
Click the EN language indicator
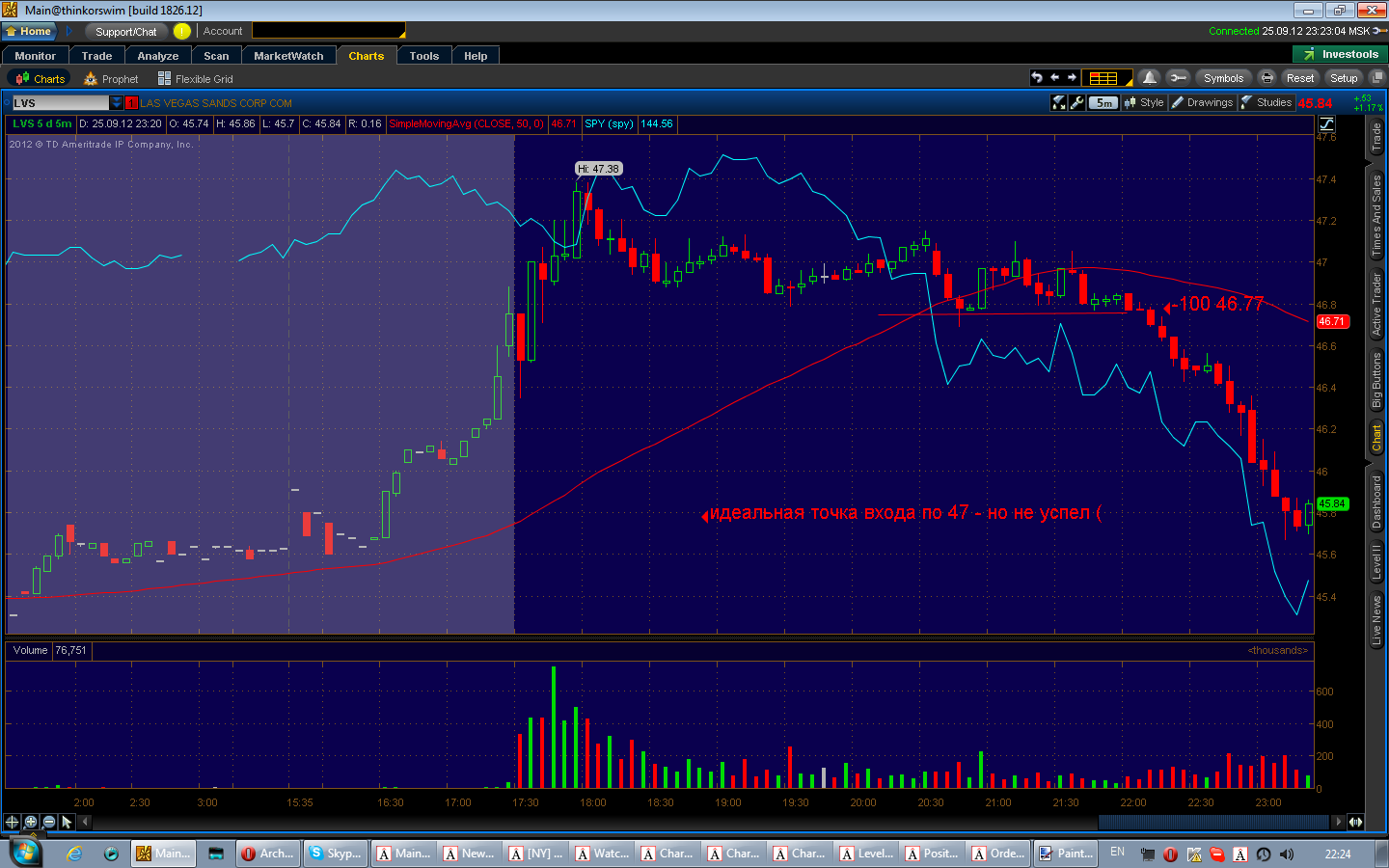[1117, 853]
